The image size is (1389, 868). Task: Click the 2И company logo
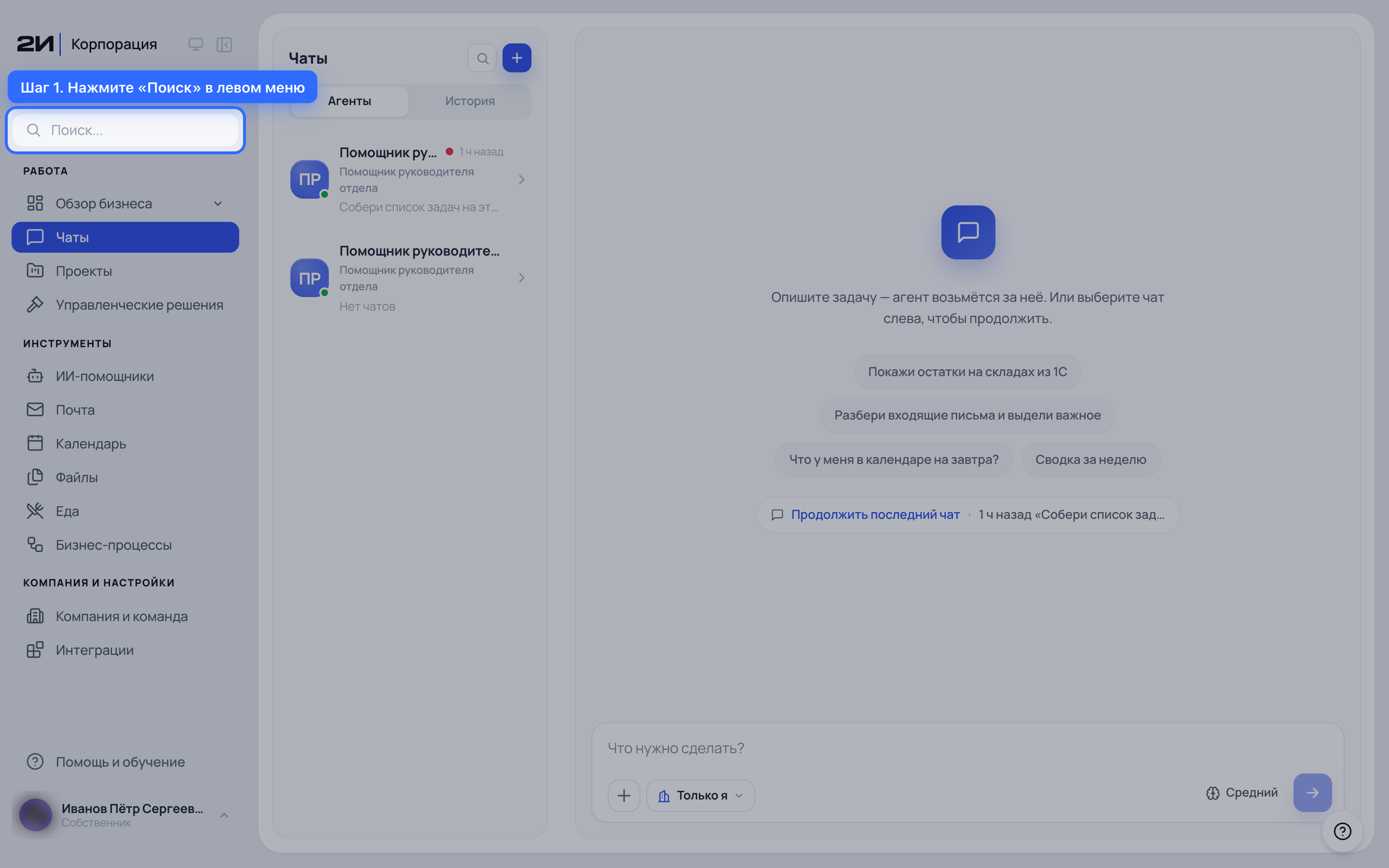coord(35,44)
